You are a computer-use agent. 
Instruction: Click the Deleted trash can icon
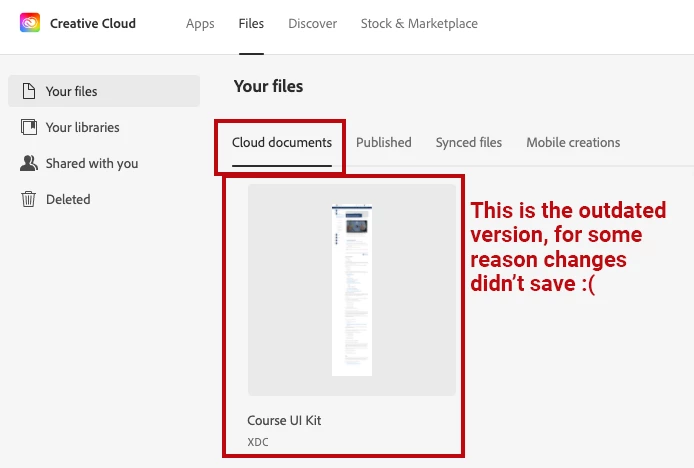pos(28,199)
